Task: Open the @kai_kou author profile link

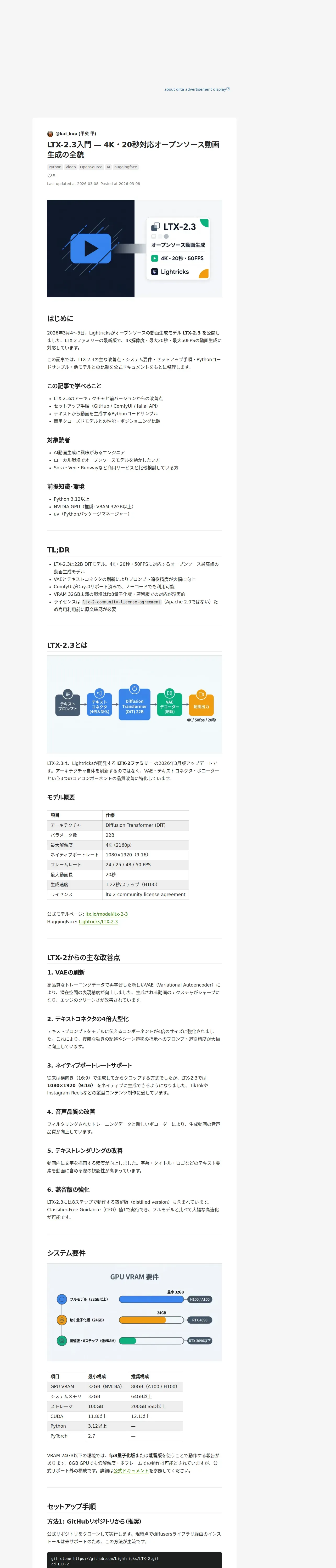Action: pos(76,133)
